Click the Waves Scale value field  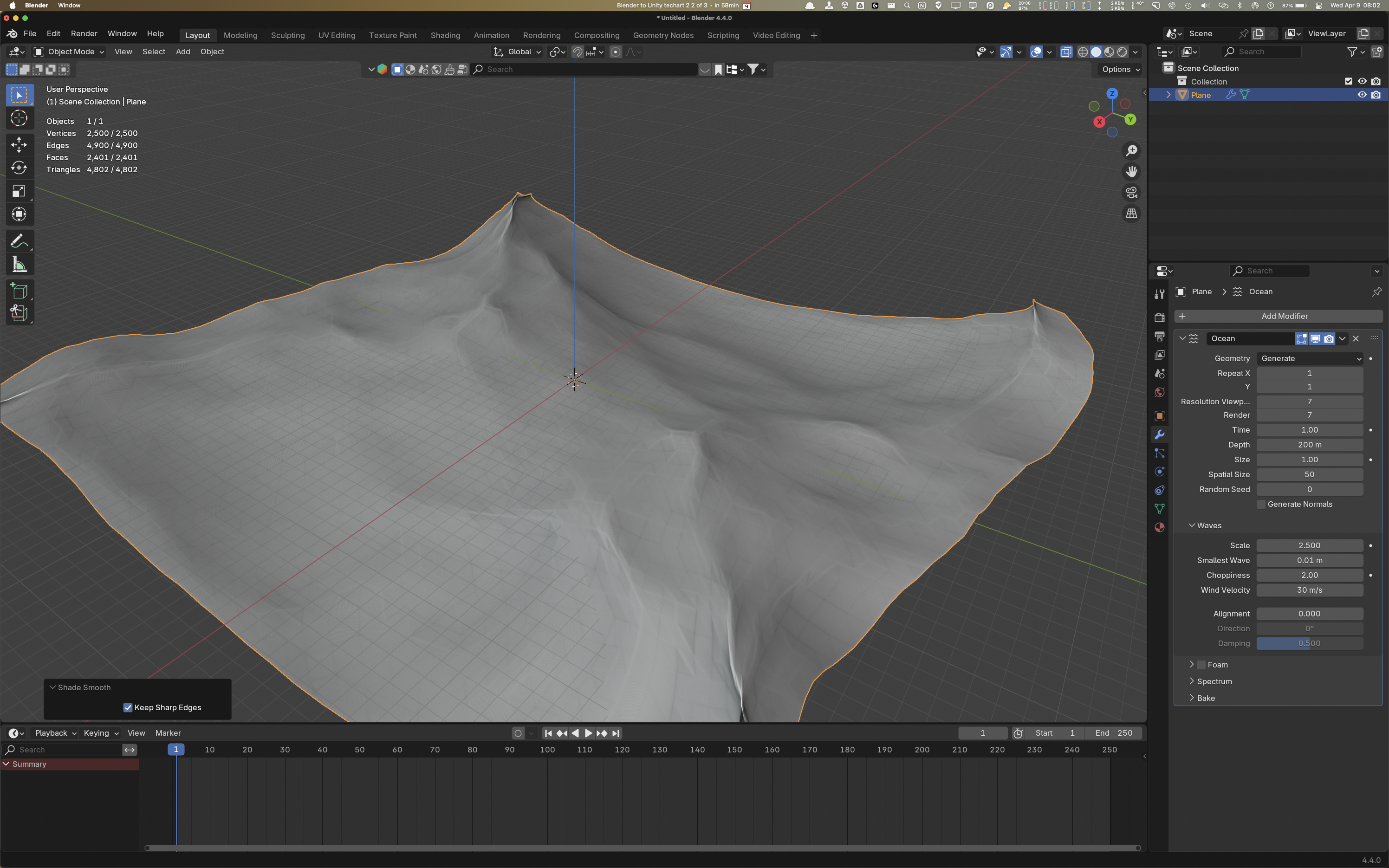coord(1309,545)
